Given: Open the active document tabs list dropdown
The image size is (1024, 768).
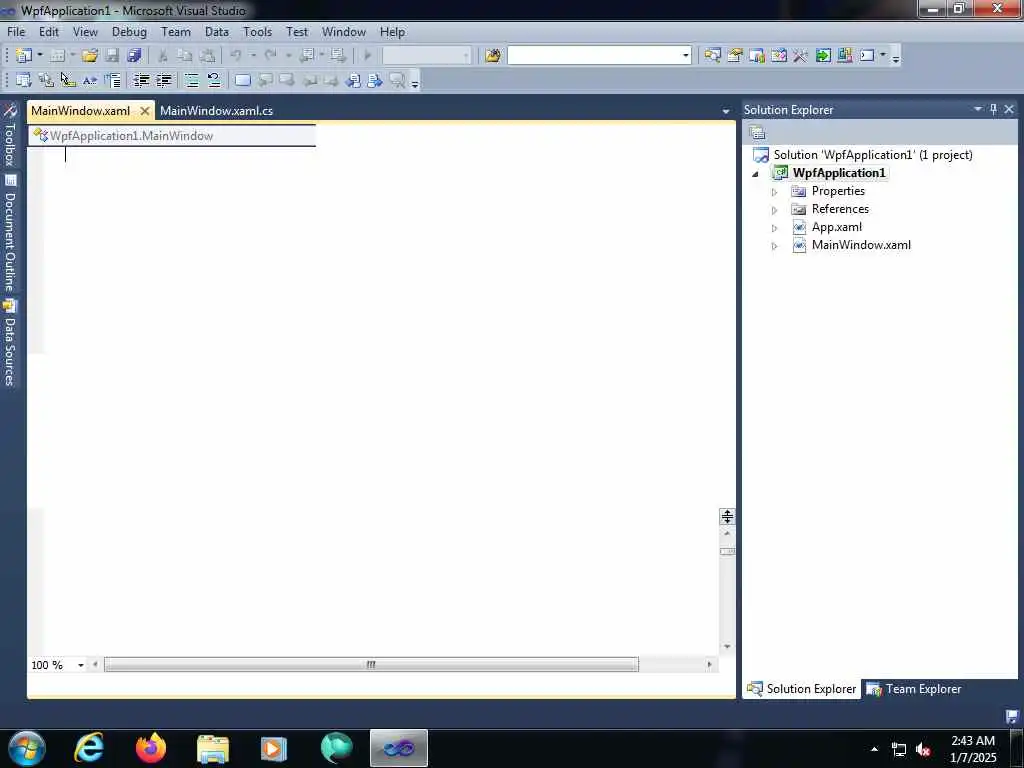Looking at the screenshot, I should (x=726, y=111).
